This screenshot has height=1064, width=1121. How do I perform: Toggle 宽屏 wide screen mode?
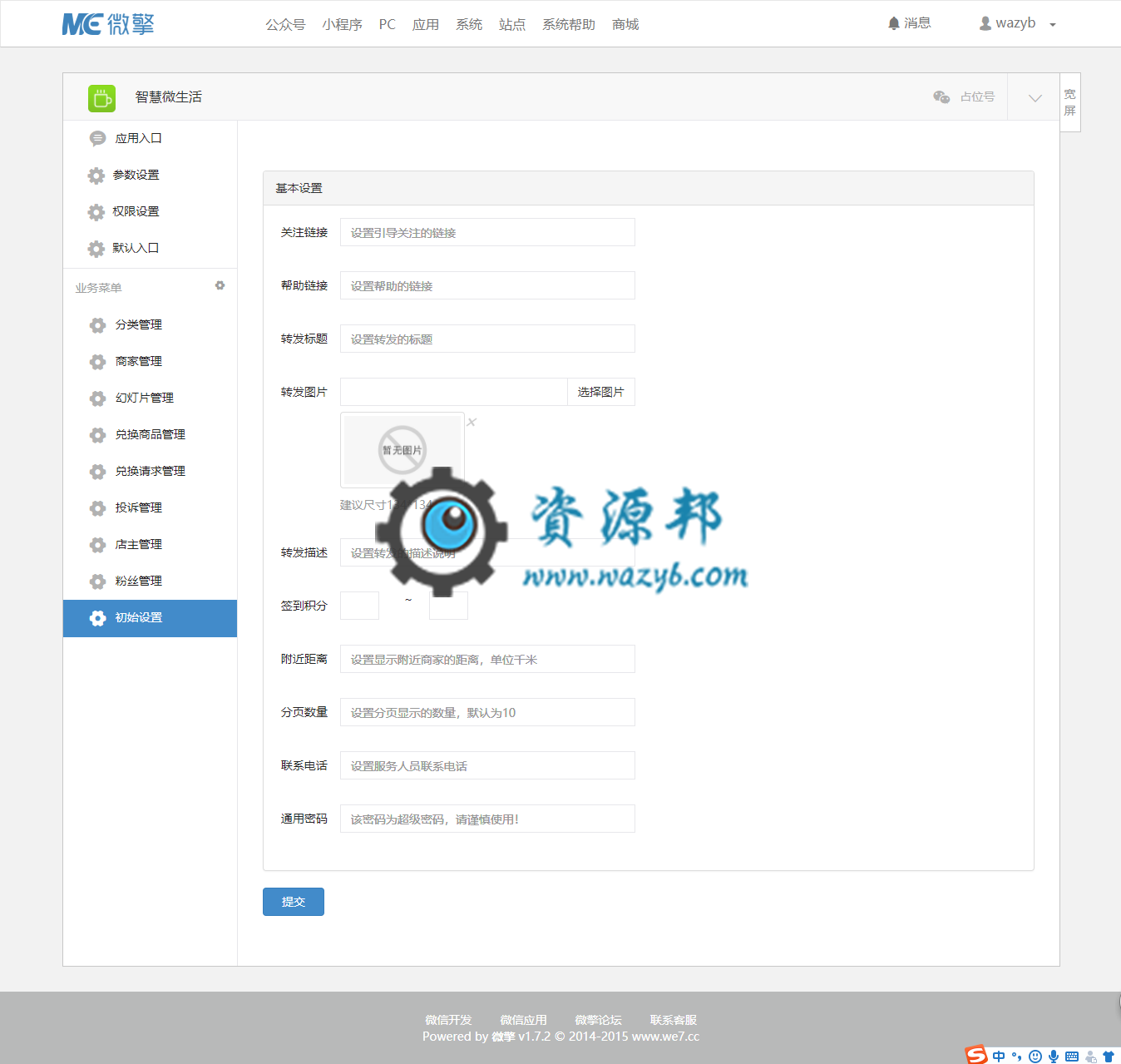(x=1070, y=102)
